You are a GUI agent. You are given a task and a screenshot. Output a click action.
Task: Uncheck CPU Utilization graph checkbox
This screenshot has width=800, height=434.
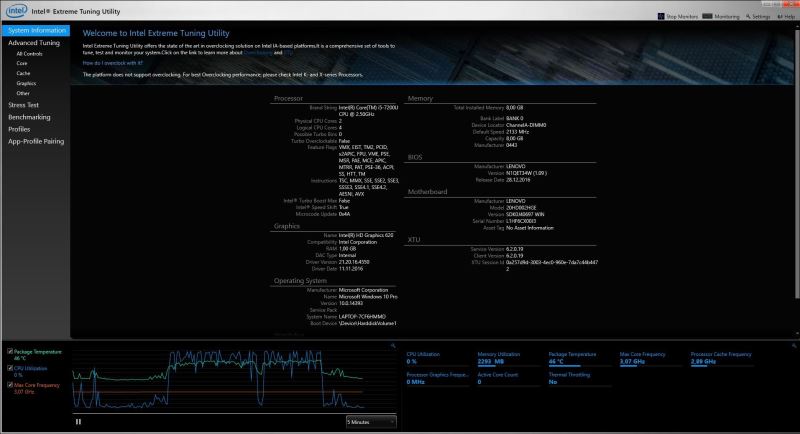tap(10, 368)
